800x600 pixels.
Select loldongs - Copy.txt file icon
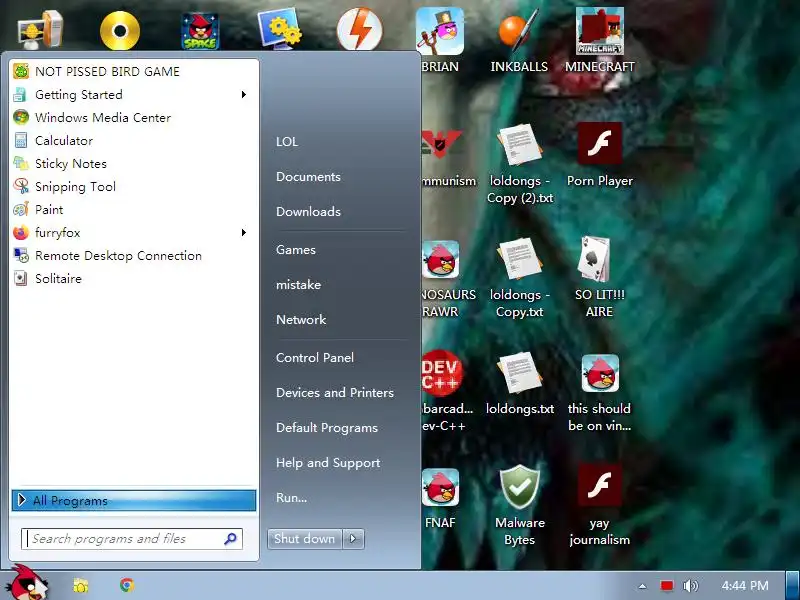point(519,259)
